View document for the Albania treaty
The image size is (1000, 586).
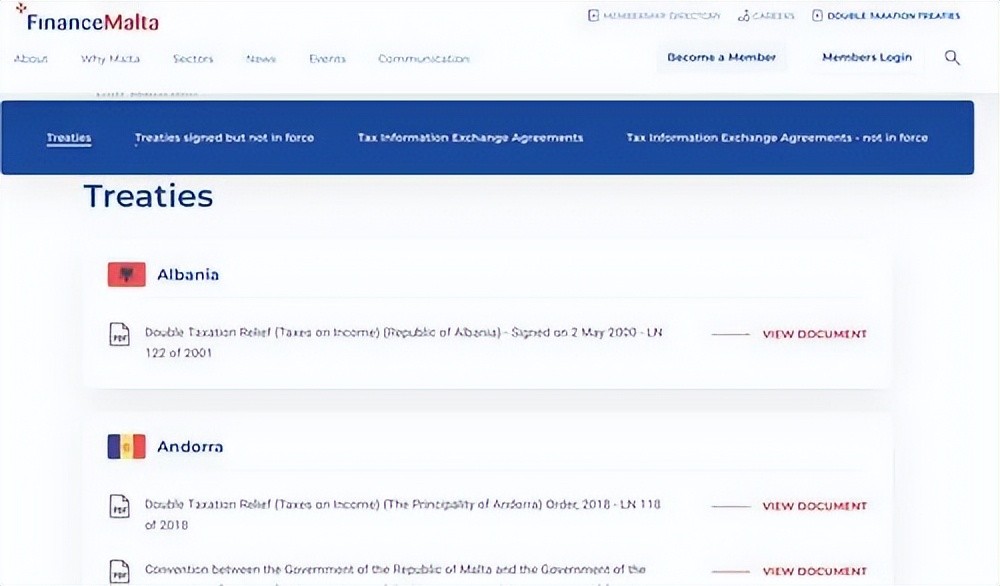pos(814,335)
